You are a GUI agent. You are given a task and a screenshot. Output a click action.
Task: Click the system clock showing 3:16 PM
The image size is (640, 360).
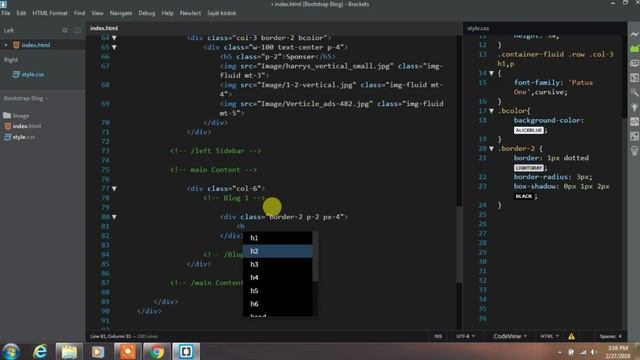tap(618, 352)
